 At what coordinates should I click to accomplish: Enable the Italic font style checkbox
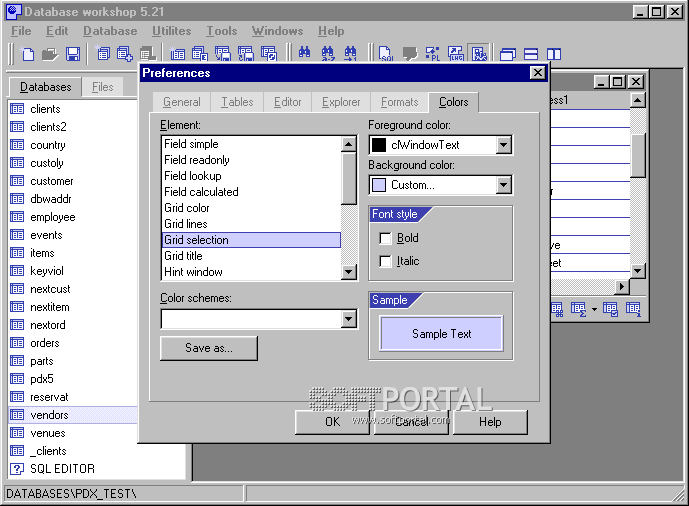(x=385, y=261)
